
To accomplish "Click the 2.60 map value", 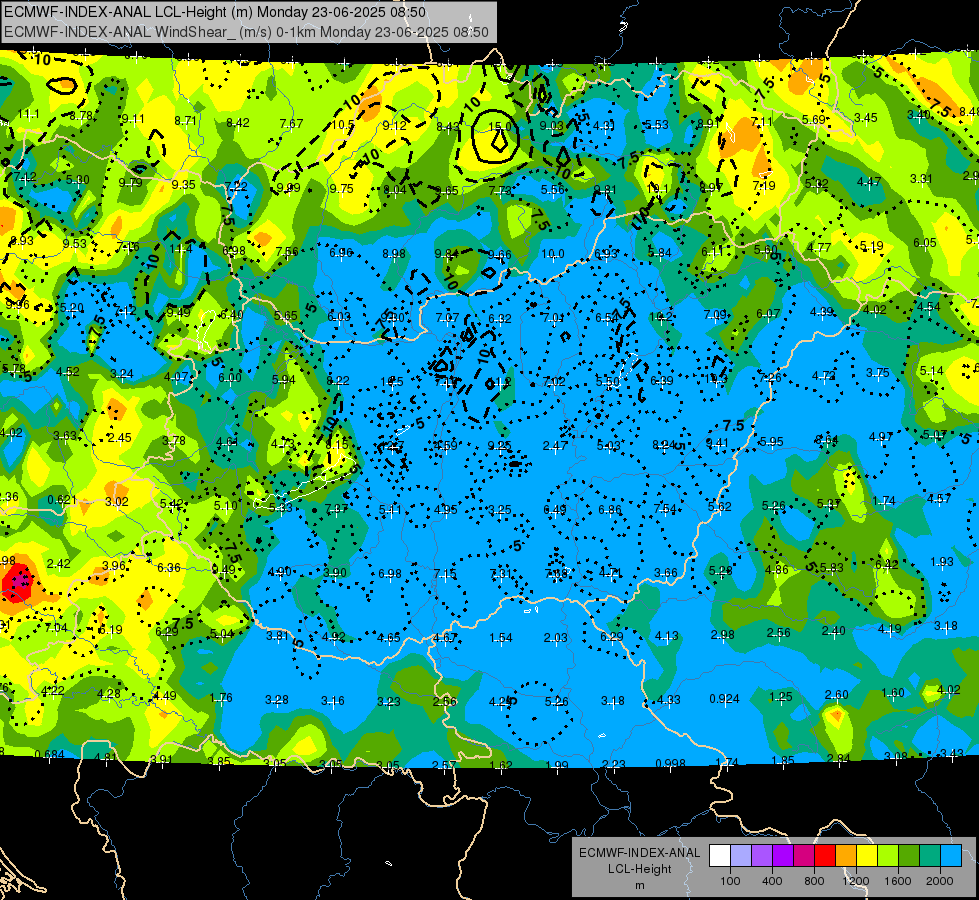I will (x=837, y=695).
